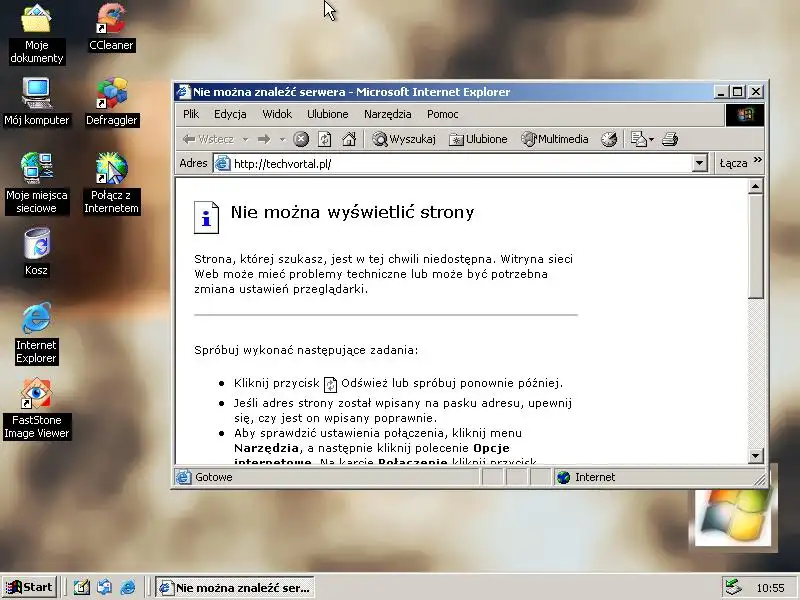800x600 pixels.
Task: Click the Łącza toolbar label
Action: [733, 163]
